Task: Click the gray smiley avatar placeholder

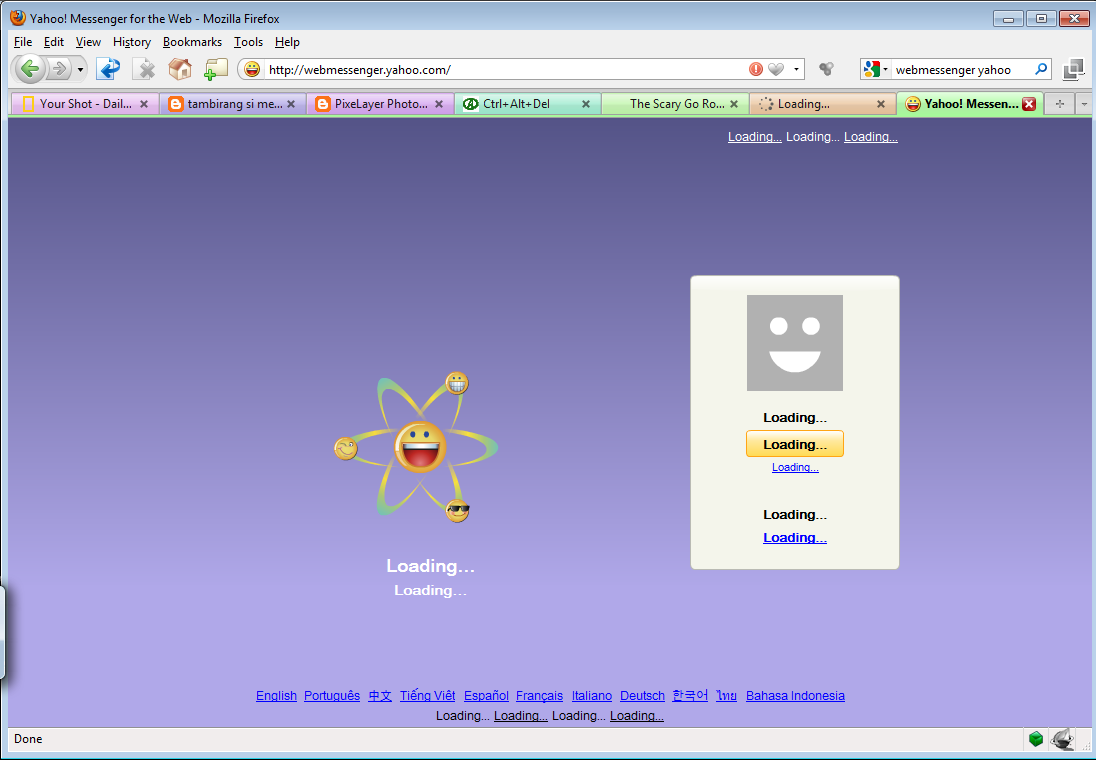Action: coord(795,343)
